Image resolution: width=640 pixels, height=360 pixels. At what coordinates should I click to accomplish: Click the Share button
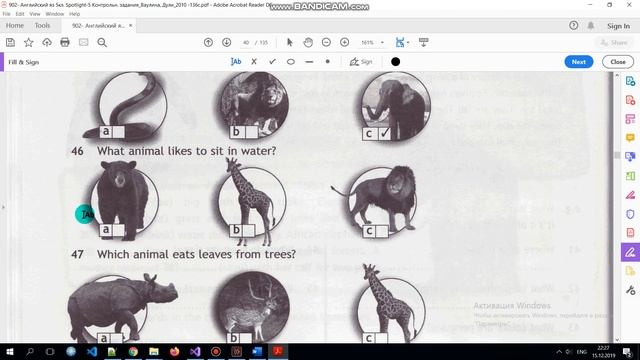tap(614, 42)
